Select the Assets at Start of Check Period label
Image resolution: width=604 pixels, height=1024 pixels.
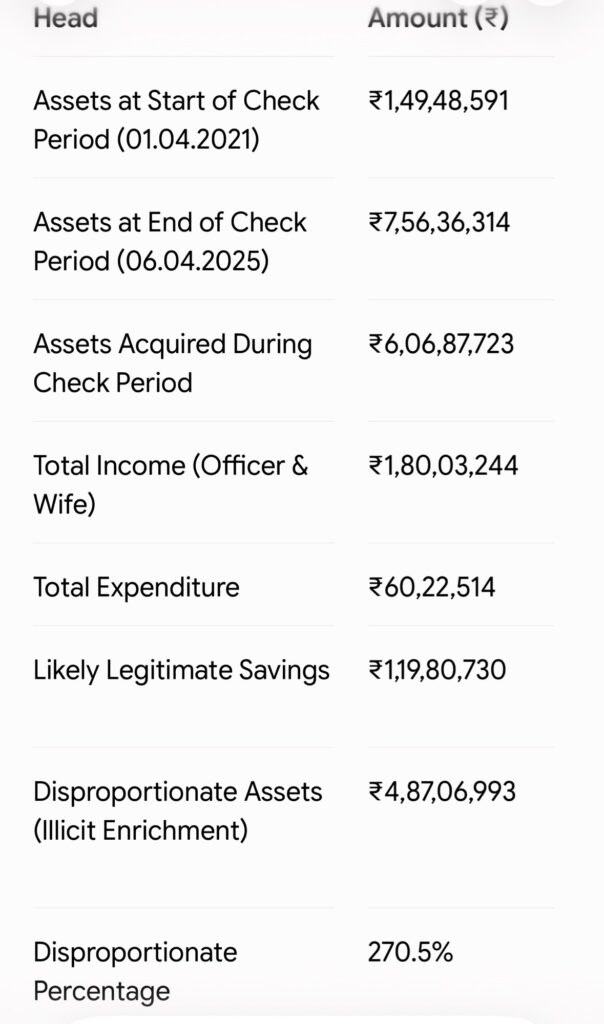(176, 120)
